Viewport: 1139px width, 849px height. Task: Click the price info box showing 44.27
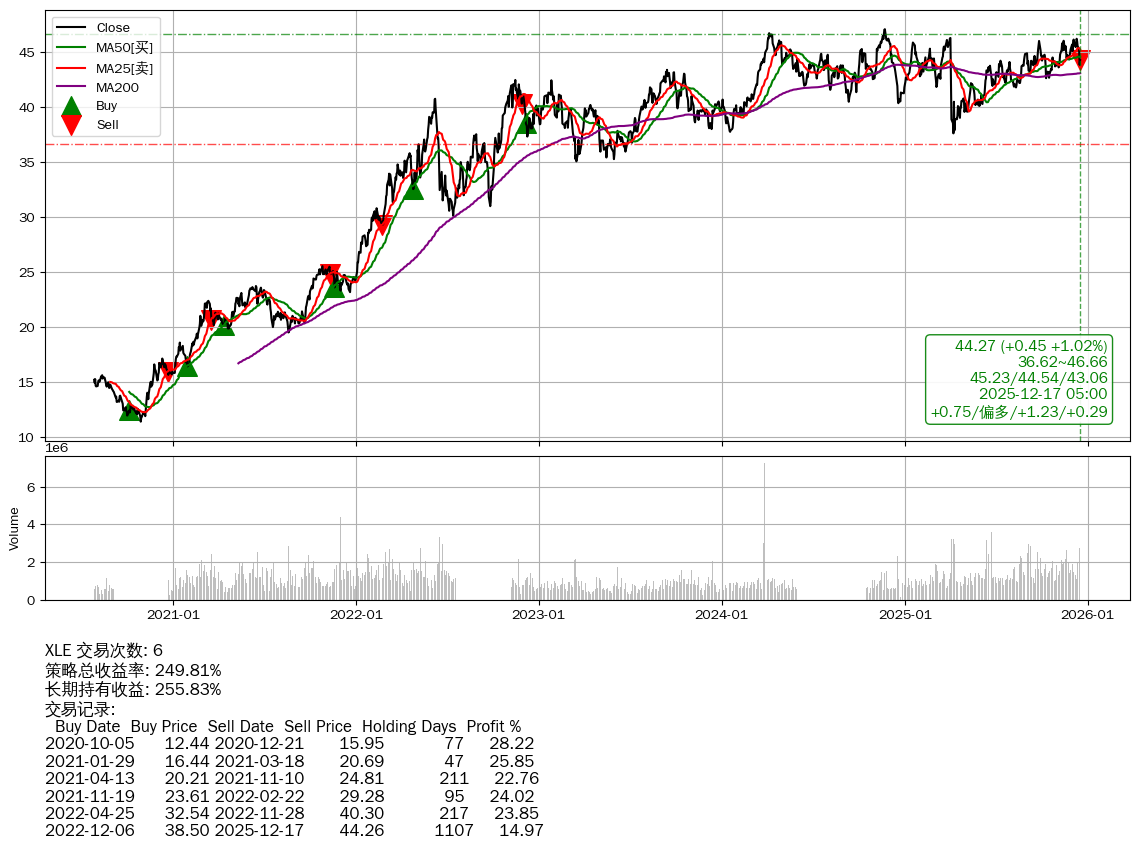tap(1019, 379)
